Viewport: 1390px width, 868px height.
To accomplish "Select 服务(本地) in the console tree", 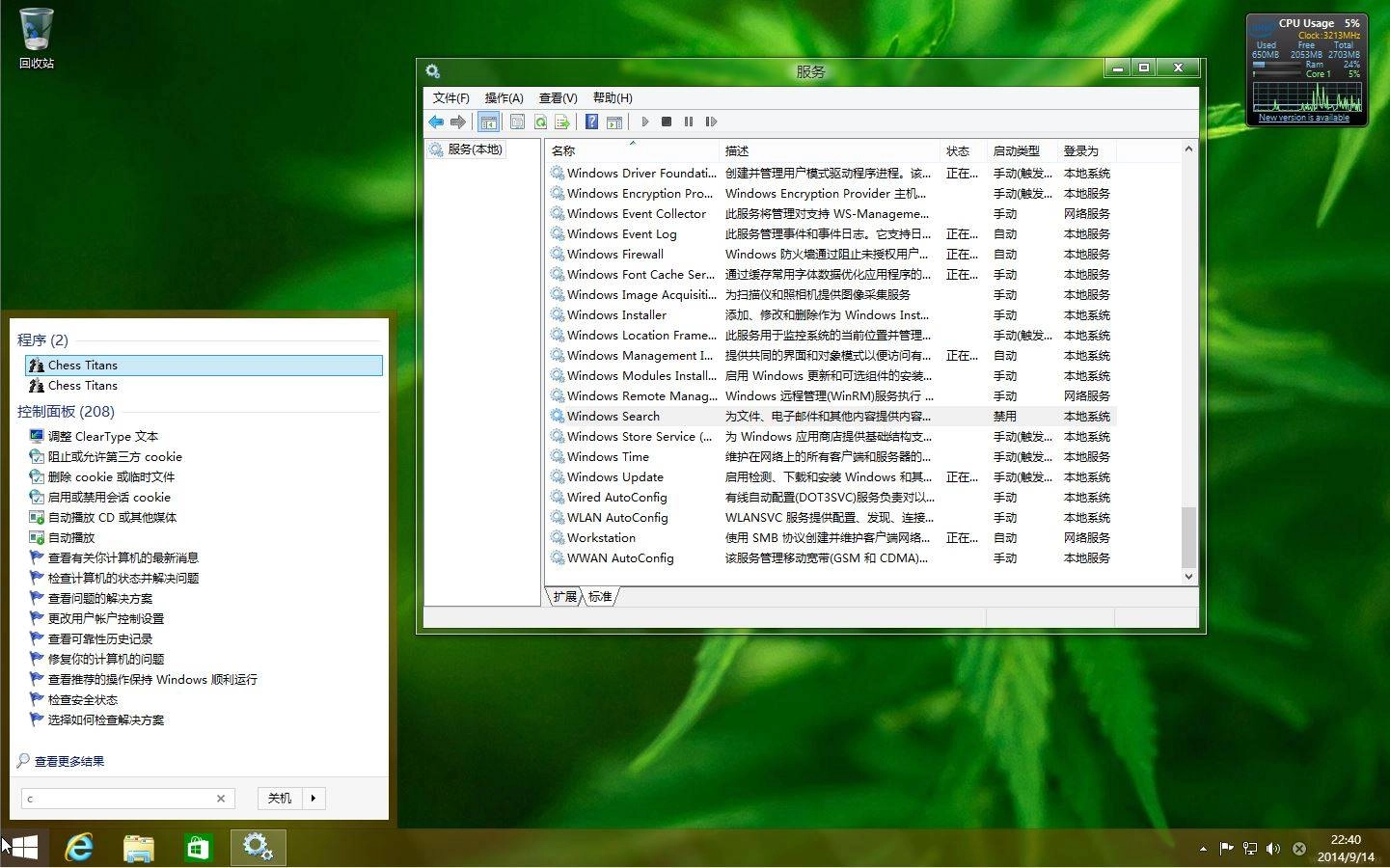I will [x=466, y=149].
